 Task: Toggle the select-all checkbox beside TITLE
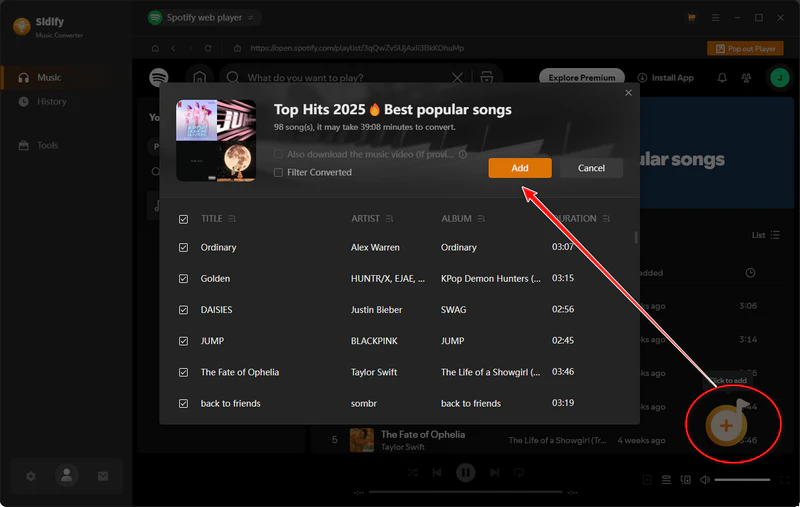[183, 219]
